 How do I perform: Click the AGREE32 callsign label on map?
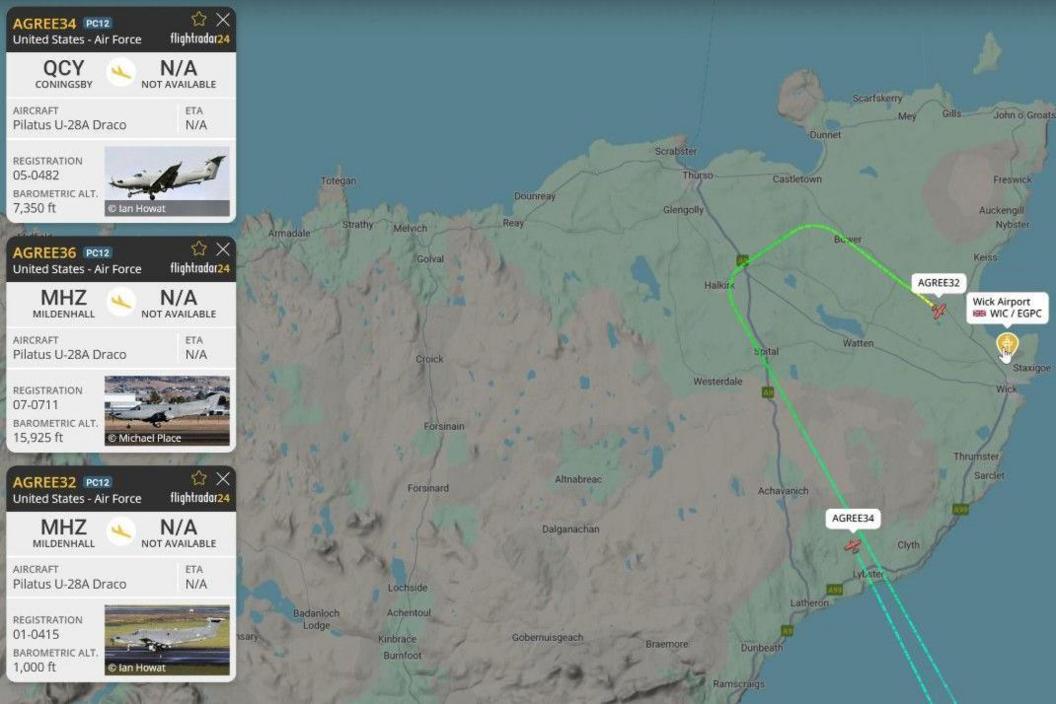pyautogui.click(x=938, y=283)
